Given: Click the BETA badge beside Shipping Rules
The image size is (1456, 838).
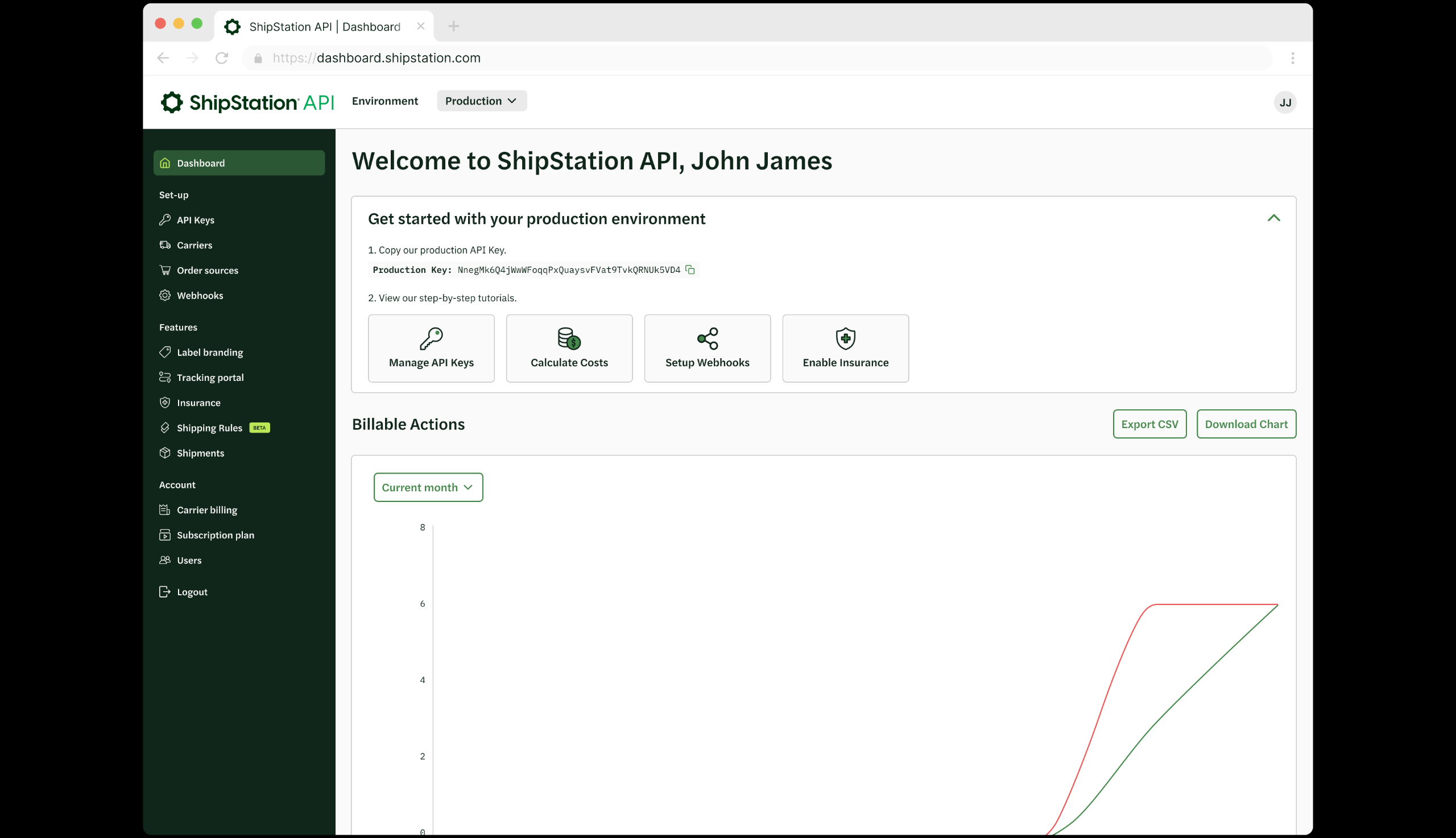Looking at the screenshot, I should tap(260, 428).
